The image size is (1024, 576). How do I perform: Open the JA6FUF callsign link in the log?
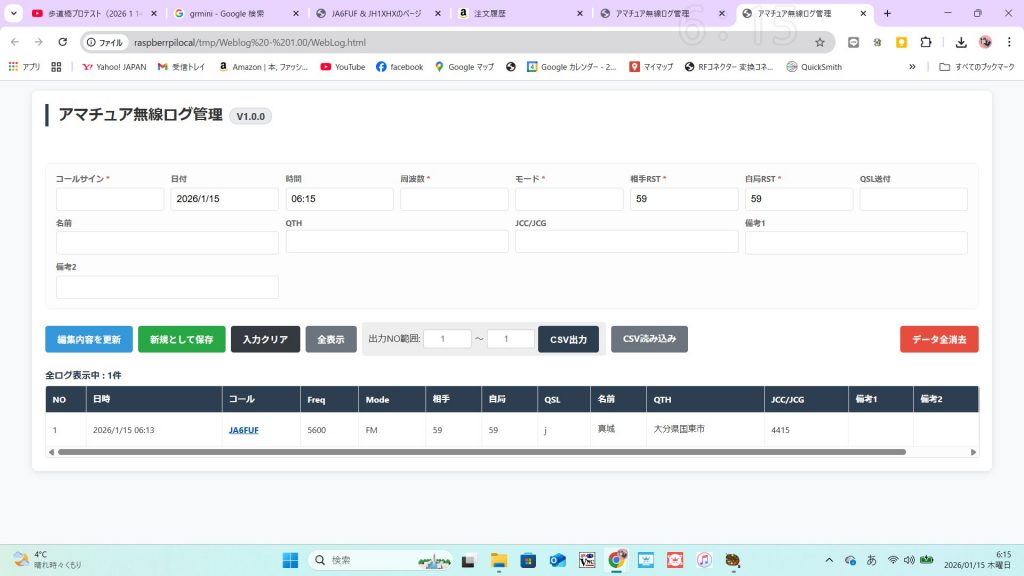pos(243,430)
